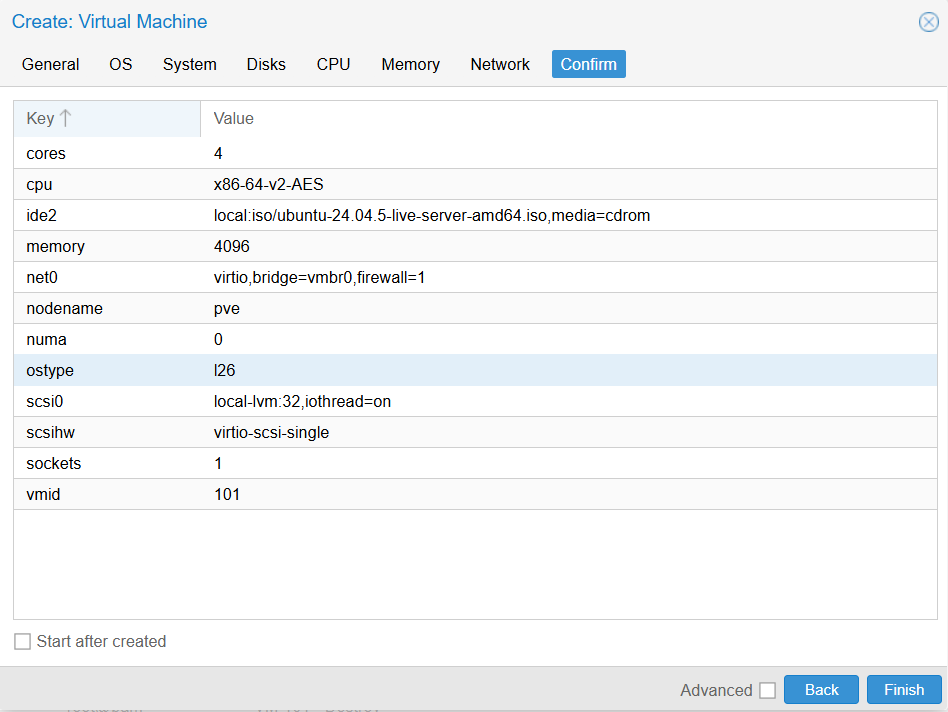Select the sockets key cell
This screenshot has height=712, width=948.
[107, 464]
